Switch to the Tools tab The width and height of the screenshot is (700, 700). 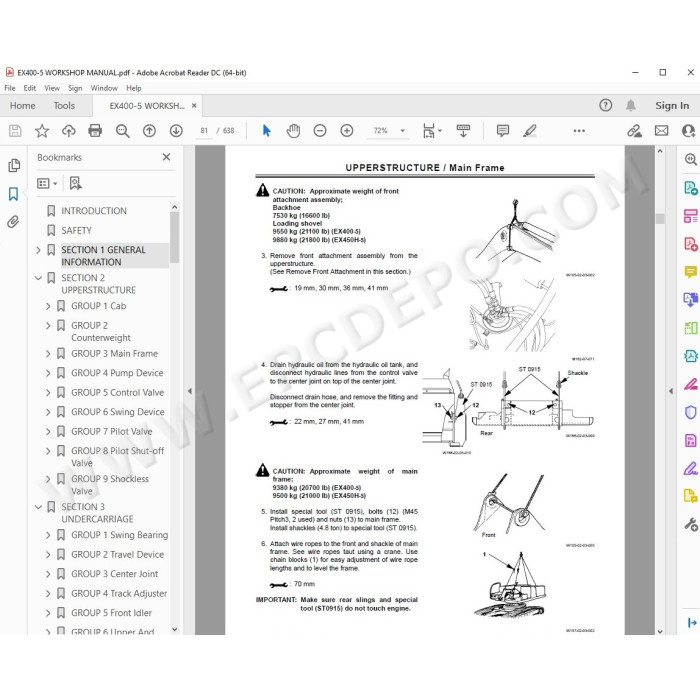click(64, 106)
